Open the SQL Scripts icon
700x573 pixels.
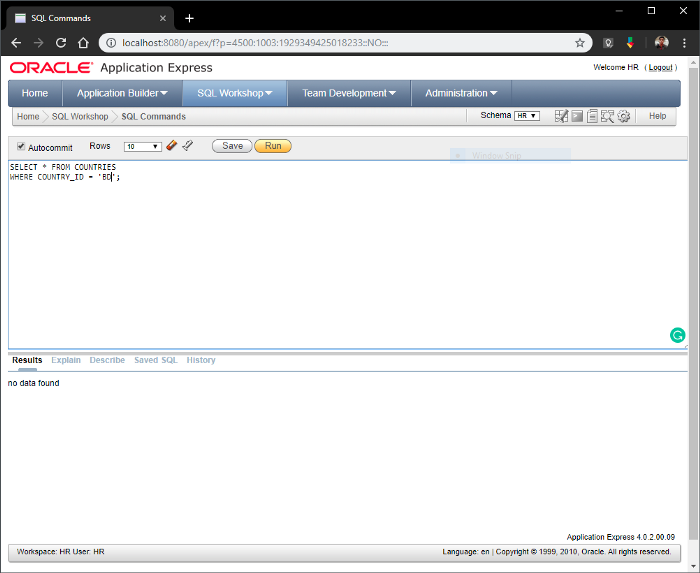point(592,116)
